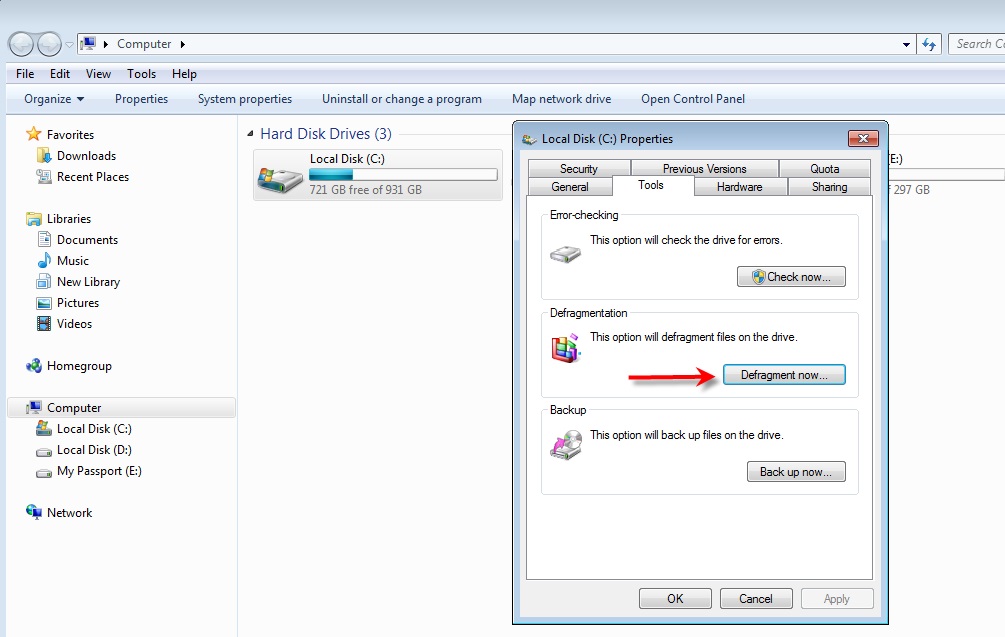Click the Check now button
1005x637 pixels.
pyautogui.click(x=791, y=277)
